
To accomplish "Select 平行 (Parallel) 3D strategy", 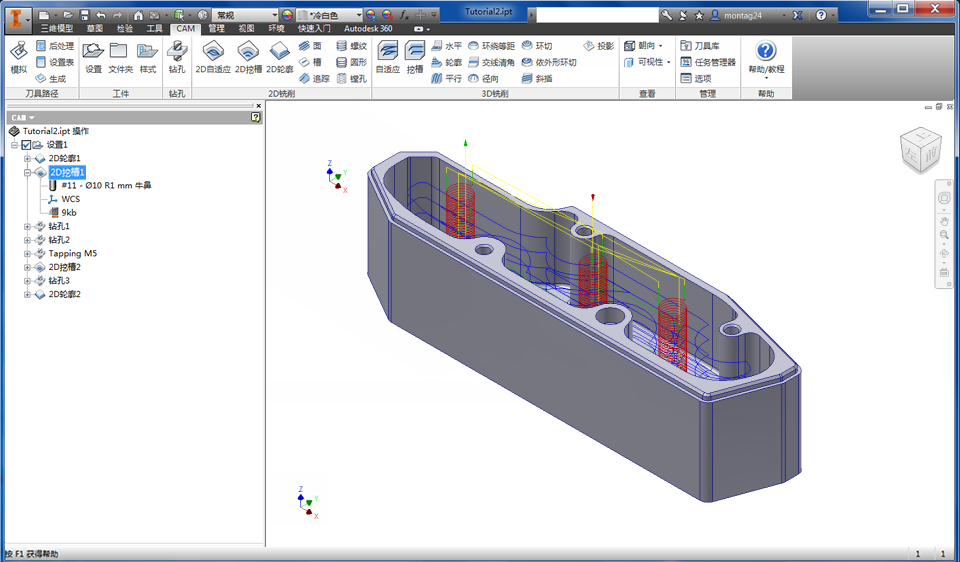I will [x=447, y=78].
